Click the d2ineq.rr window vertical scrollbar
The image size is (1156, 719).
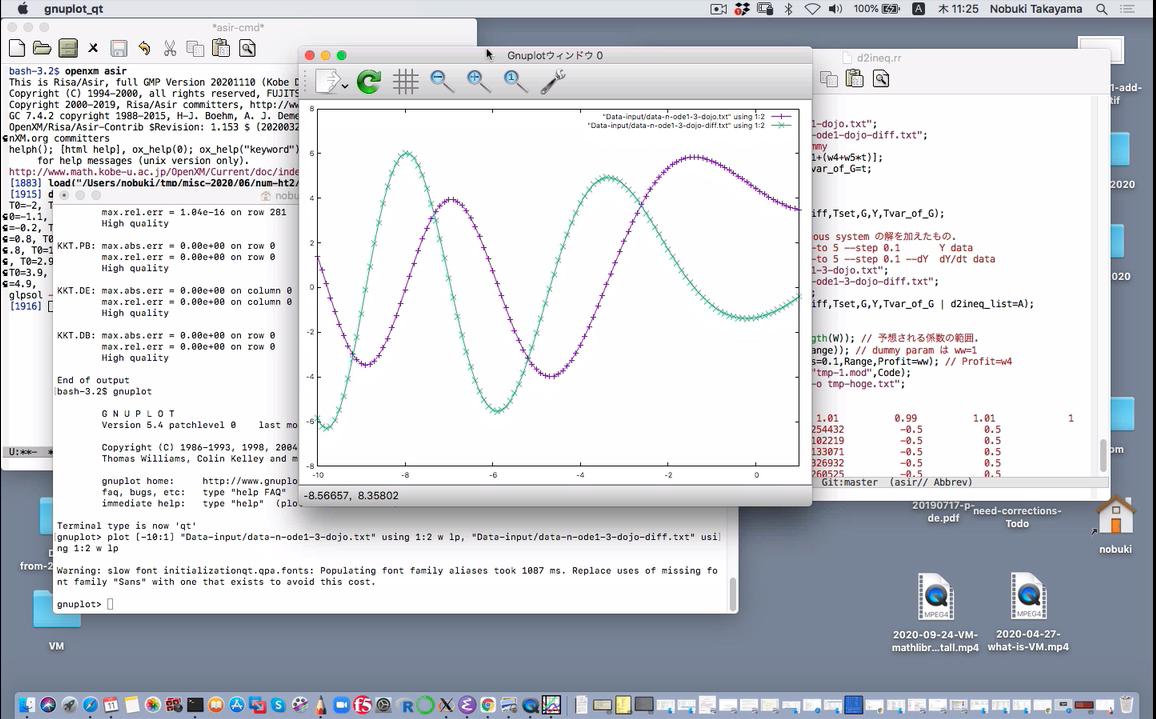coord(1103,456)
